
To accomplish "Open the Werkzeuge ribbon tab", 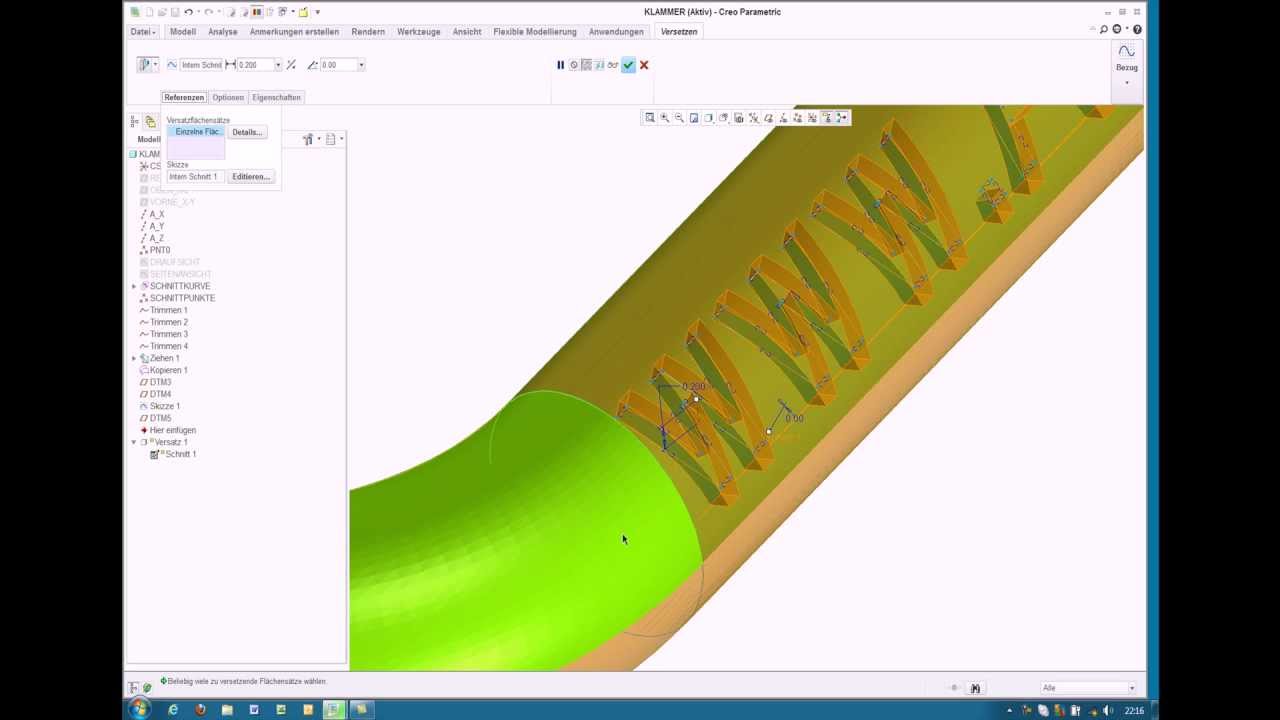I will [419, 32].
